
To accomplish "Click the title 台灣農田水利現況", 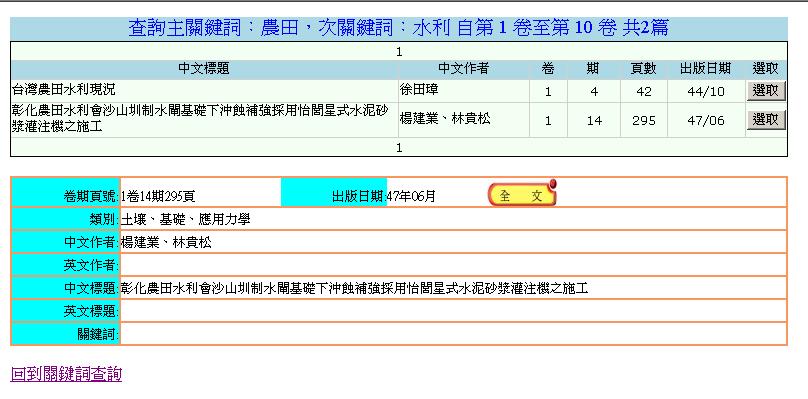I will pos(63,90).
